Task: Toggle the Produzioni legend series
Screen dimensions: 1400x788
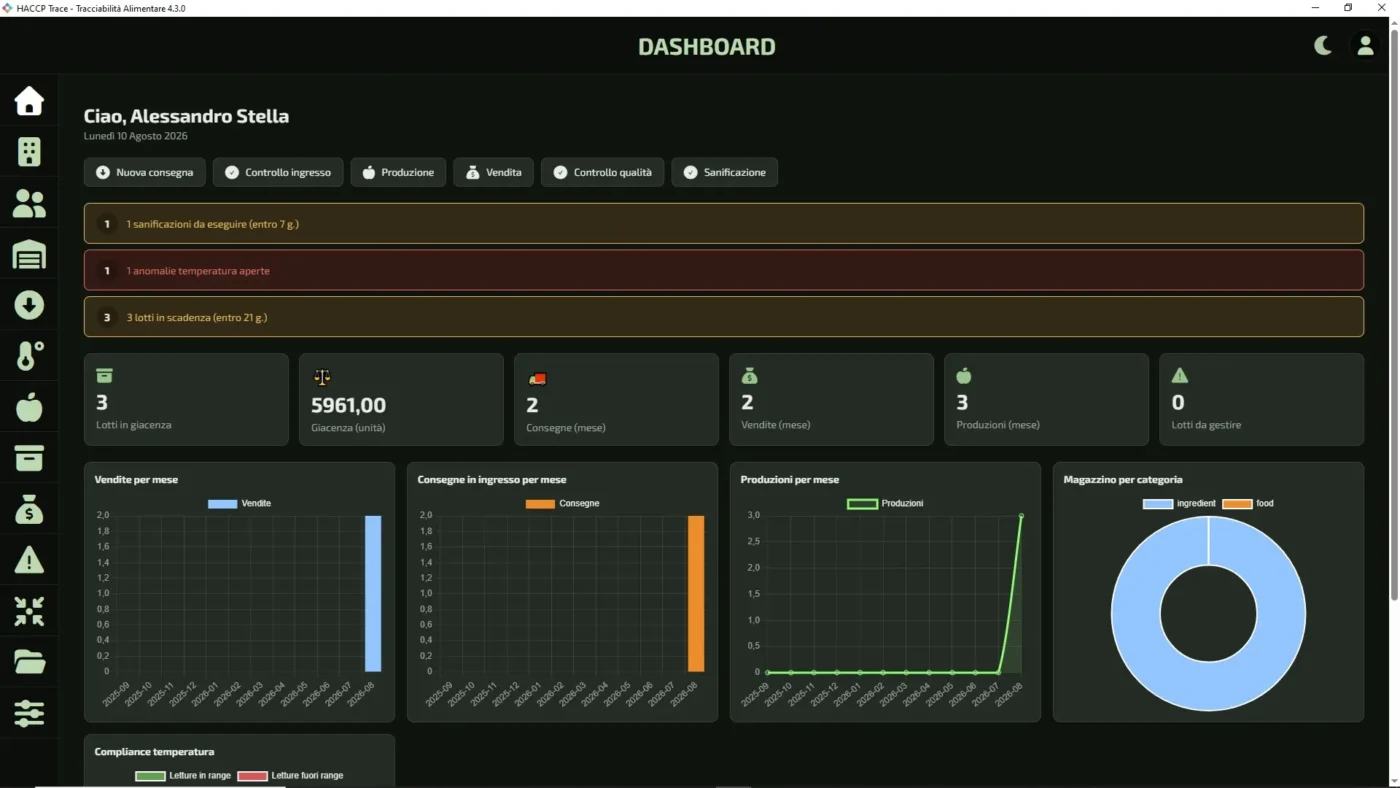Action: click(885, 503)
